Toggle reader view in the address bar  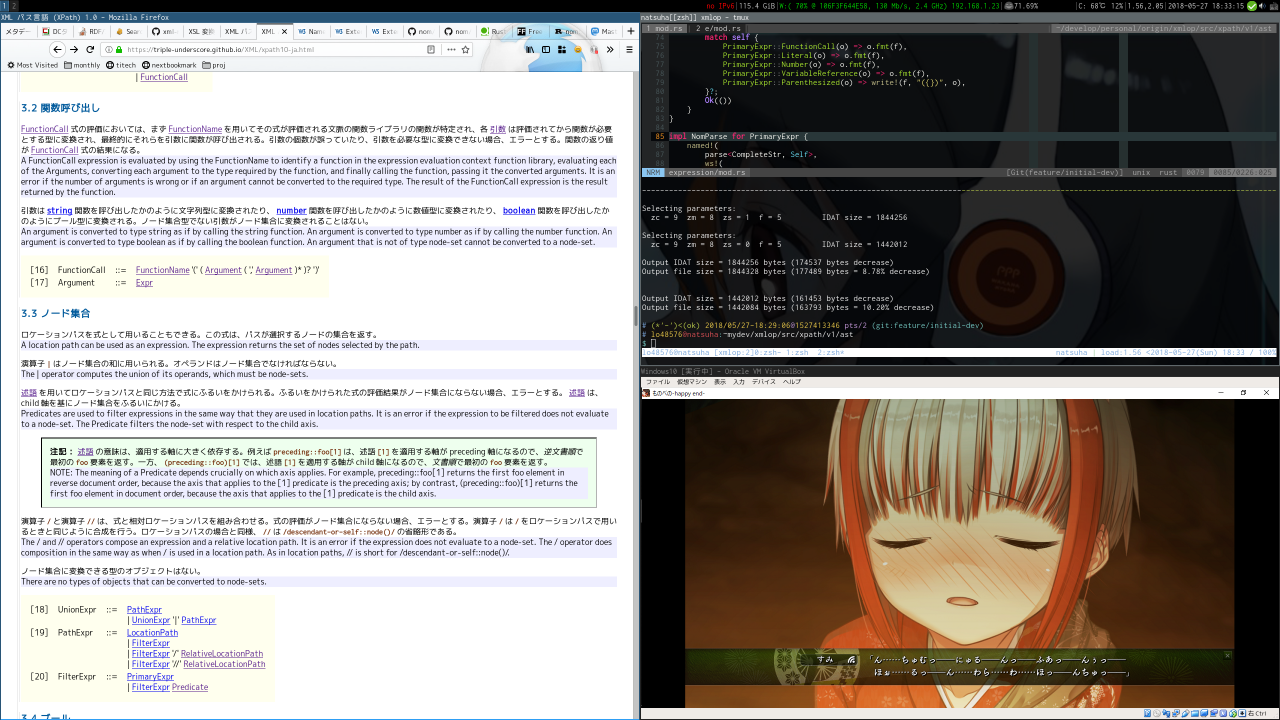click(431, 49)
